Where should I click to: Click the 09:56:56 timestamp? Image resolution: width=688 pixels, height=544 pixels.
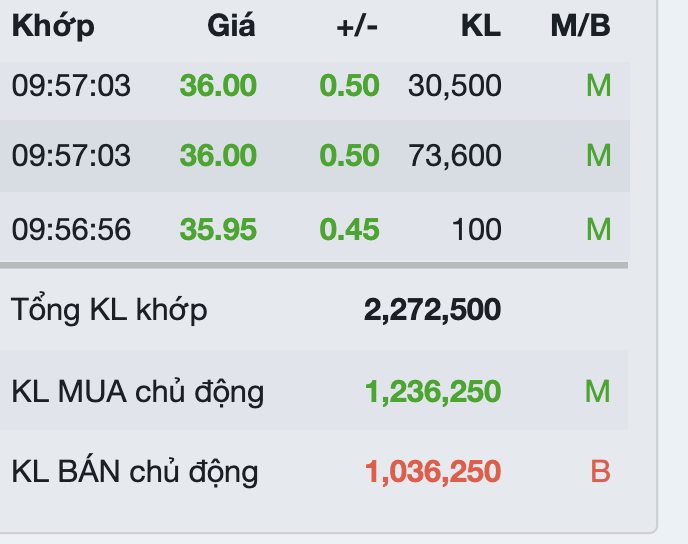(x=71, y=230)
